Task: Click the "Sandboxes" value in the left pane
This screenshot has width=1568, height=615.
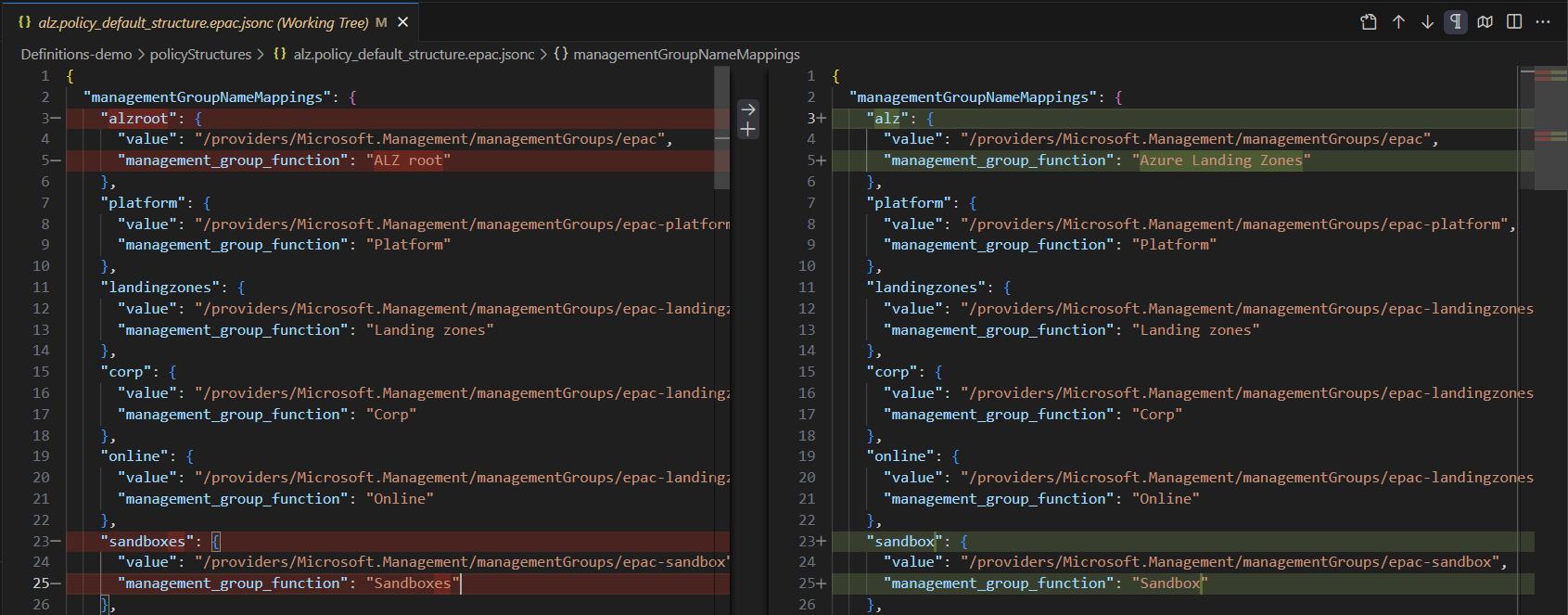Action: pos(413,583)
